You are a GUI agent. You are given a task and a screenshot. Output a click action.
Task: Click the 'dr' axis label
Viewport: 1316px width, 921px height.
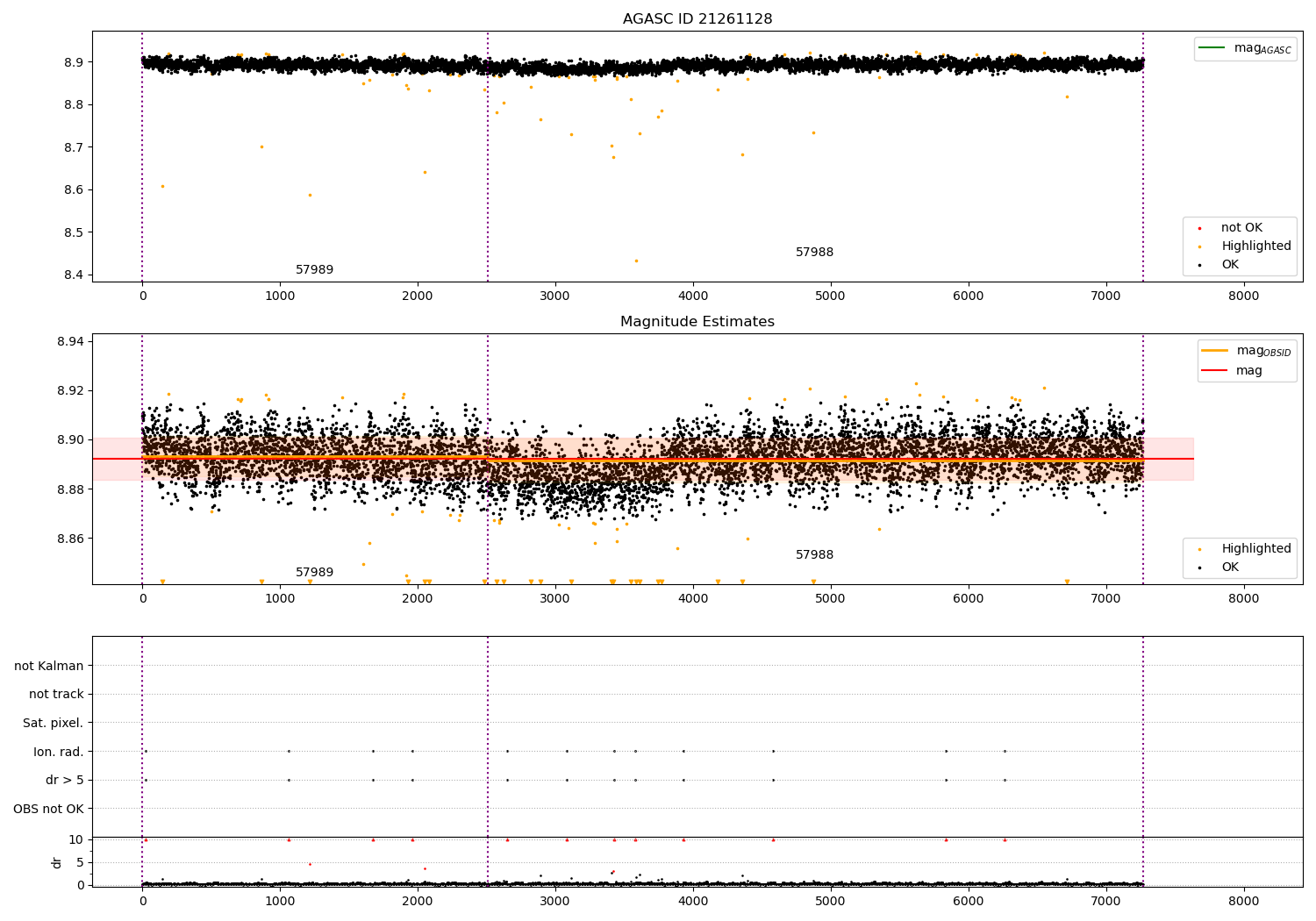tap(57, 863)
